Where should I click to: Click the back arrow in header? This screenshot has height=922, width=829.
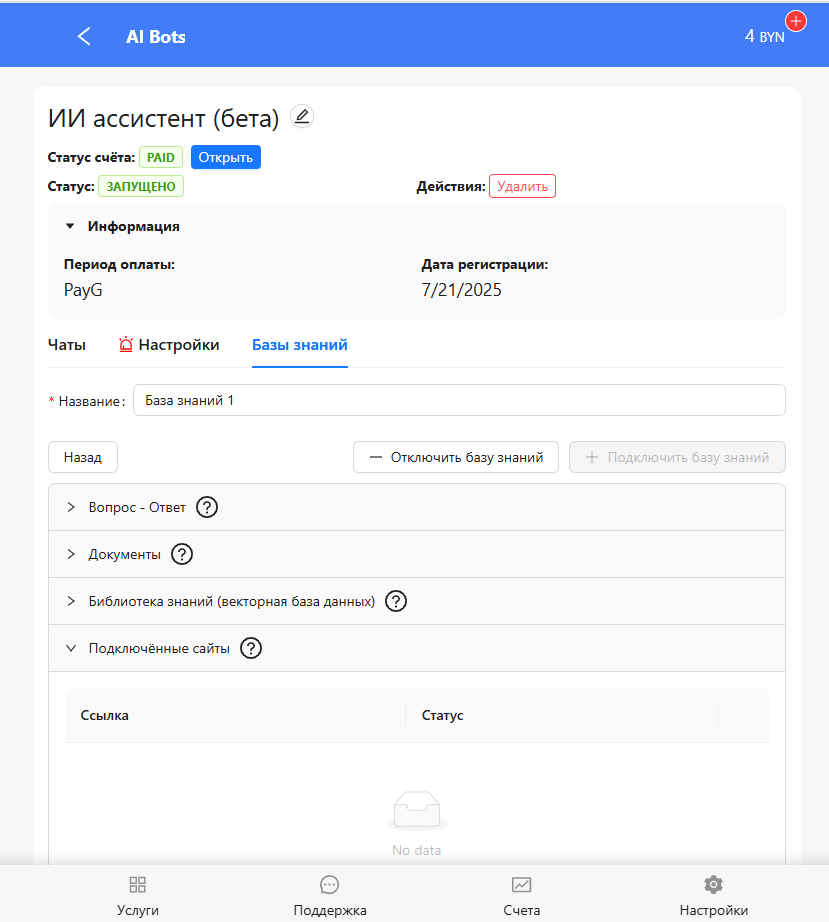[x=84, y=37]
